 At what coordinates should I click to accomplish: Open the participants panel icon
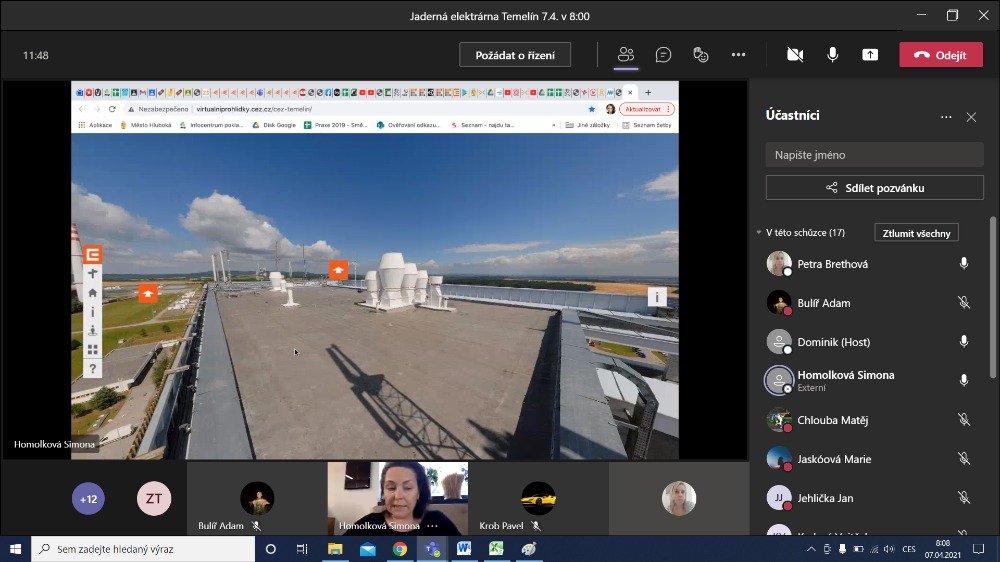click(x=626, y=55)
